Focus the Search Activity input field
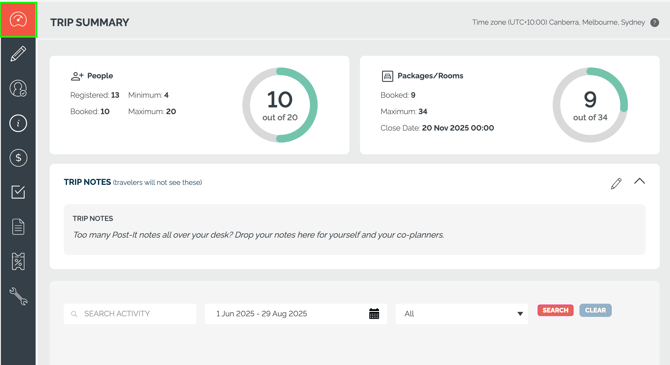Viewport: 670px width, 365px height. (x=130, y=314)
